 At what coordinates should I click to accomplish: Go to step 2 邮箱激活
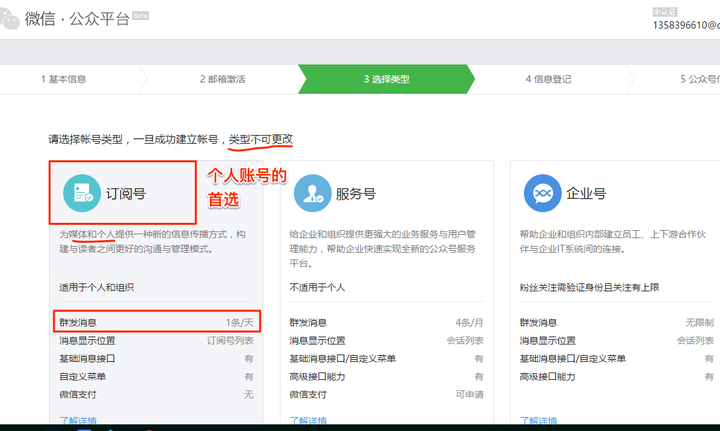click(223, 79)
